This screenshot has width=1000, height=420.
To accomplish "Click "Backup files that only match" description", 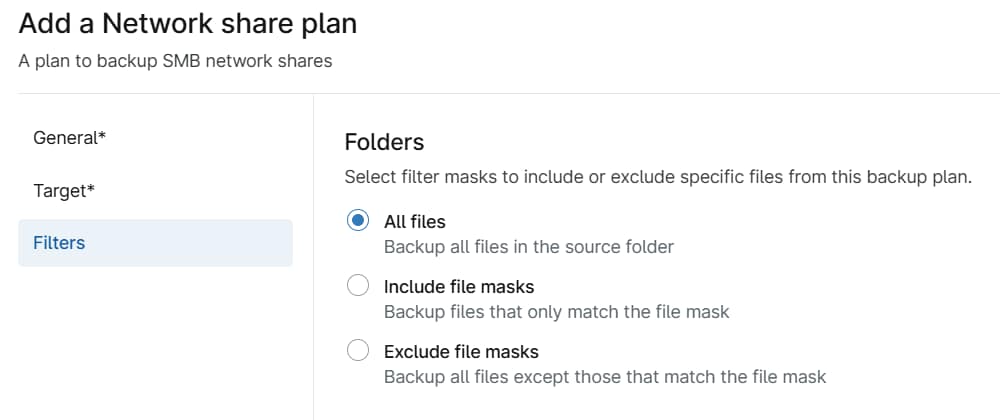I will [557, 312].
